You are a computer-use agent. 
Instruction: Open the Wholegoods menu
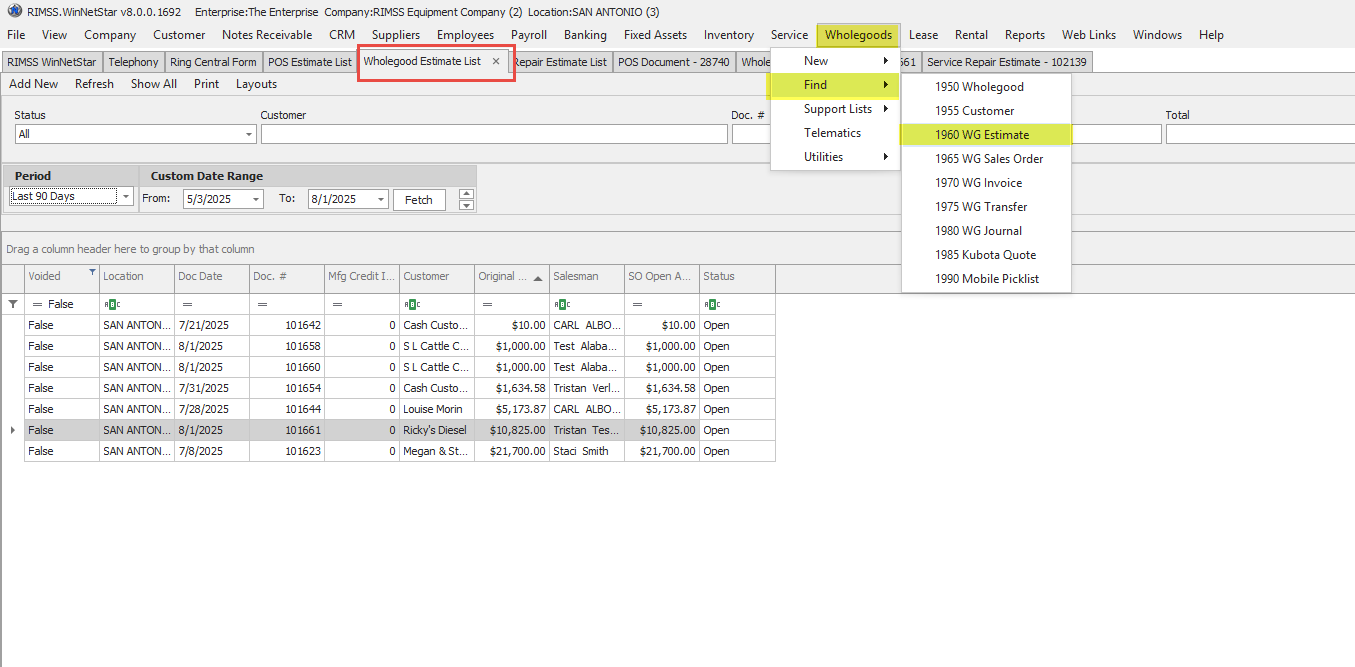(858, 35)
